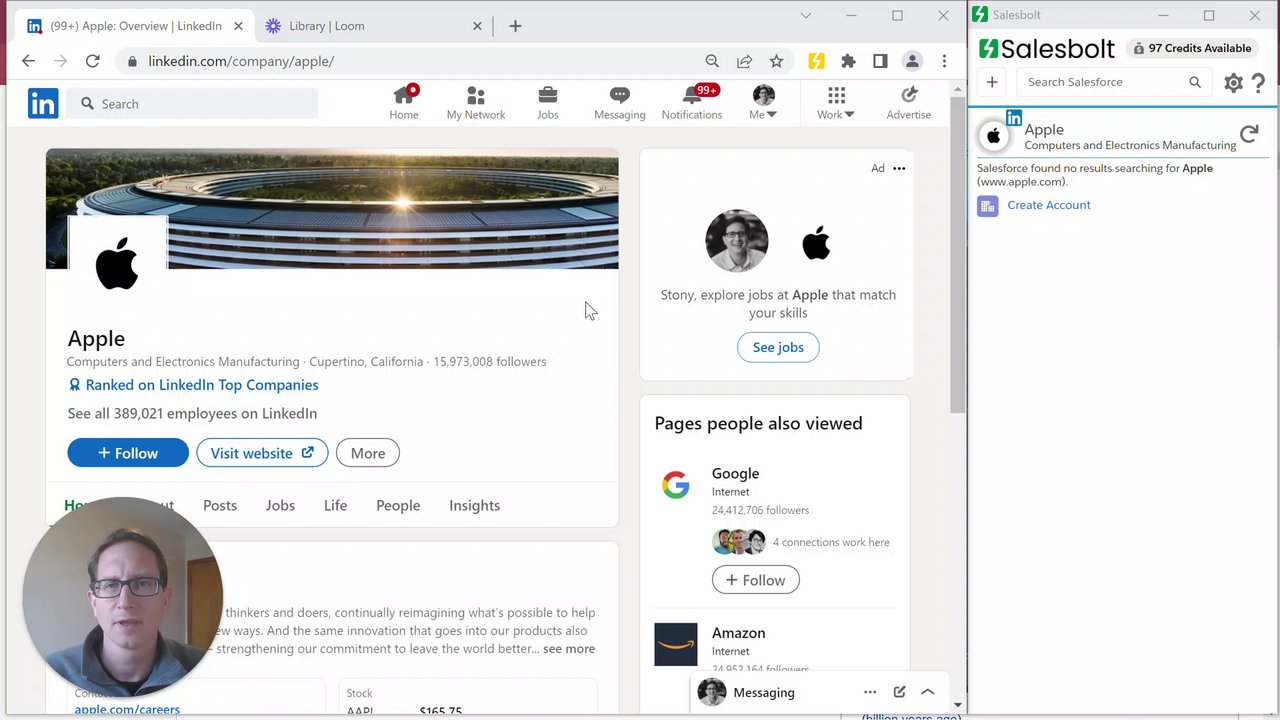The image size is (1280, 720).
Task: Bookmark this page with star icon
Action: click(776, 61)
